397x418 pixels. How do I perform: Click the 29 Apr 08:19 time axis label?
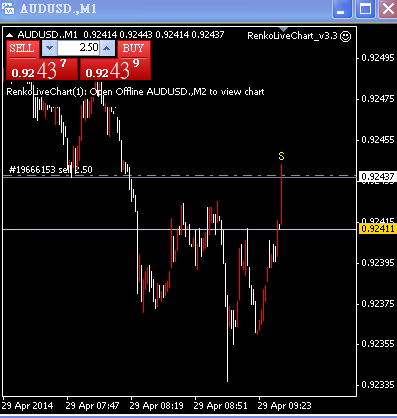156,406
